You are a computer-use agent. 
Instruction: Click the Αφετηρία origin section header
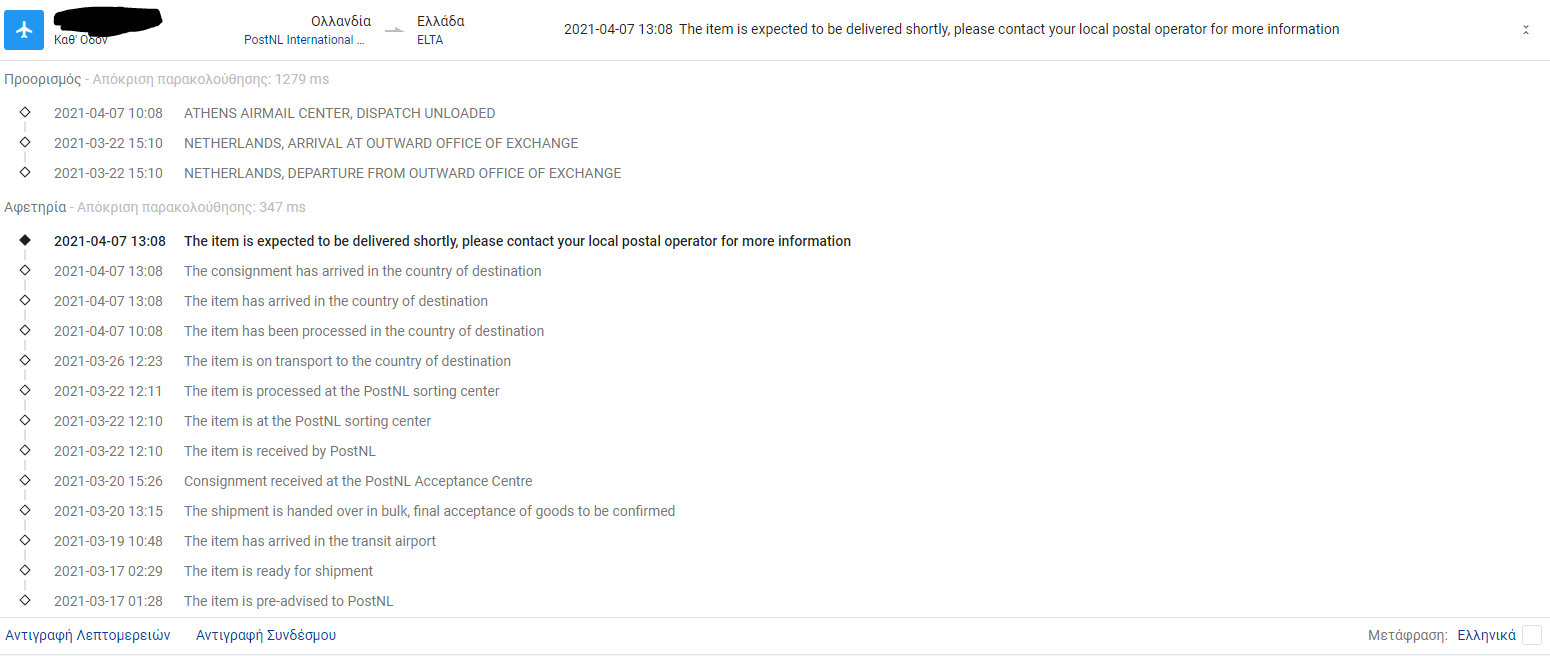coord(36,207)
